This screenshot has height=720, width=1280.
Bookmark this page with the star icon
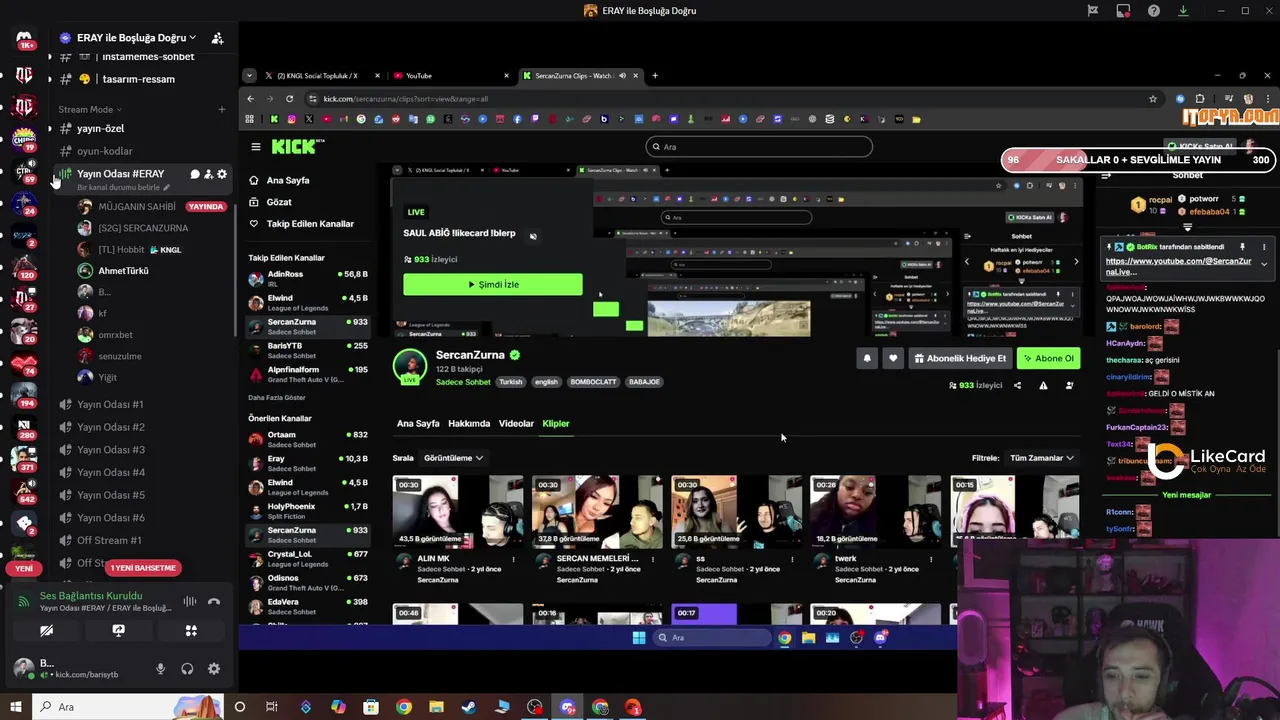pos(1153,99)
